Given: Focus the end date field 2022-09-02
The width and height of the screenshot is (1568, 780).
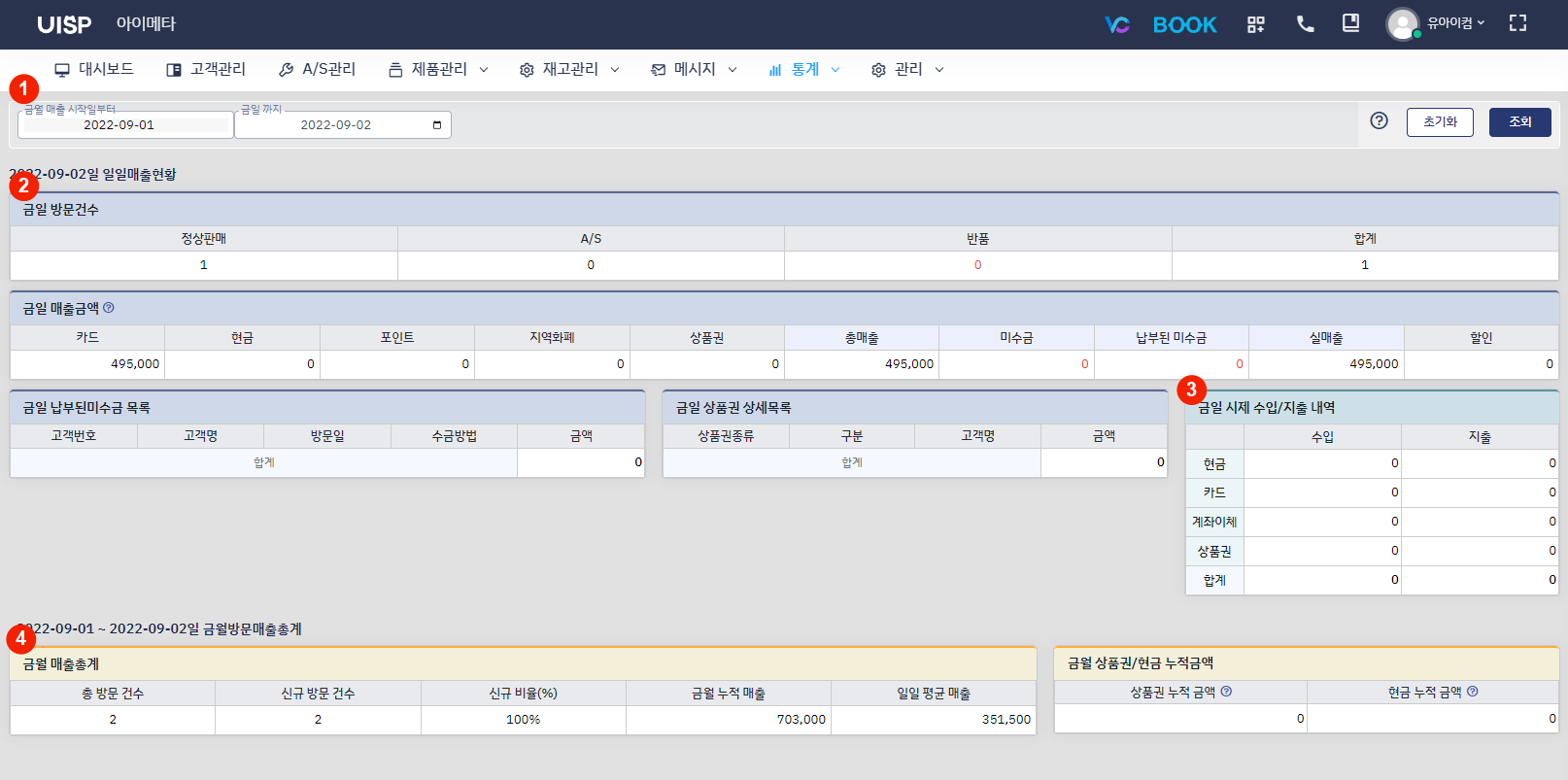Looking at the screenshot, I should click(342, 124).
